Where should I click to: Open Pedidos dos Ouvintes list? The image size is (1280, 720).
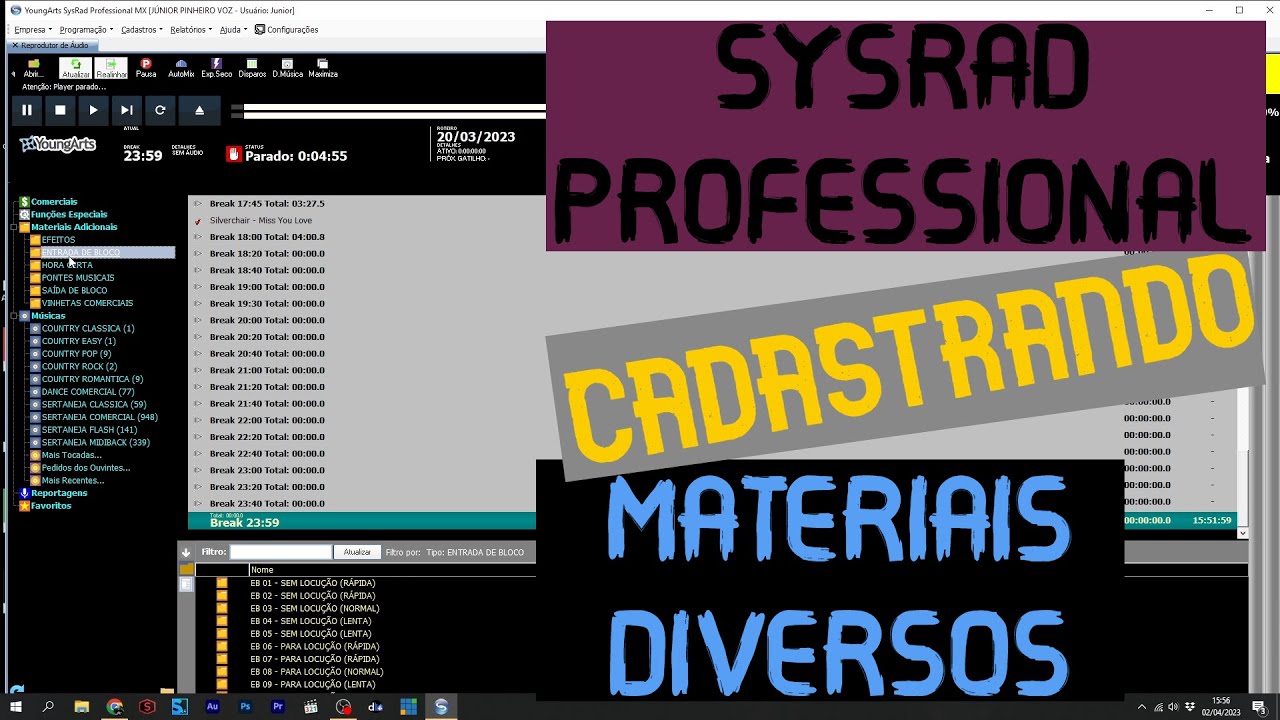tap(86, 468)
